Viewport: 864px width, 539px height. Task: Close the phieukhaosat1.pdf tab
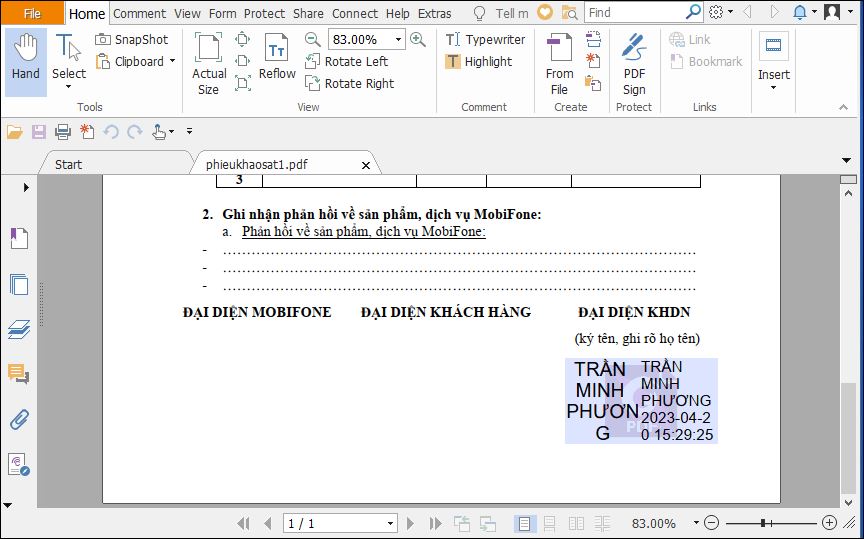point(366,165)
